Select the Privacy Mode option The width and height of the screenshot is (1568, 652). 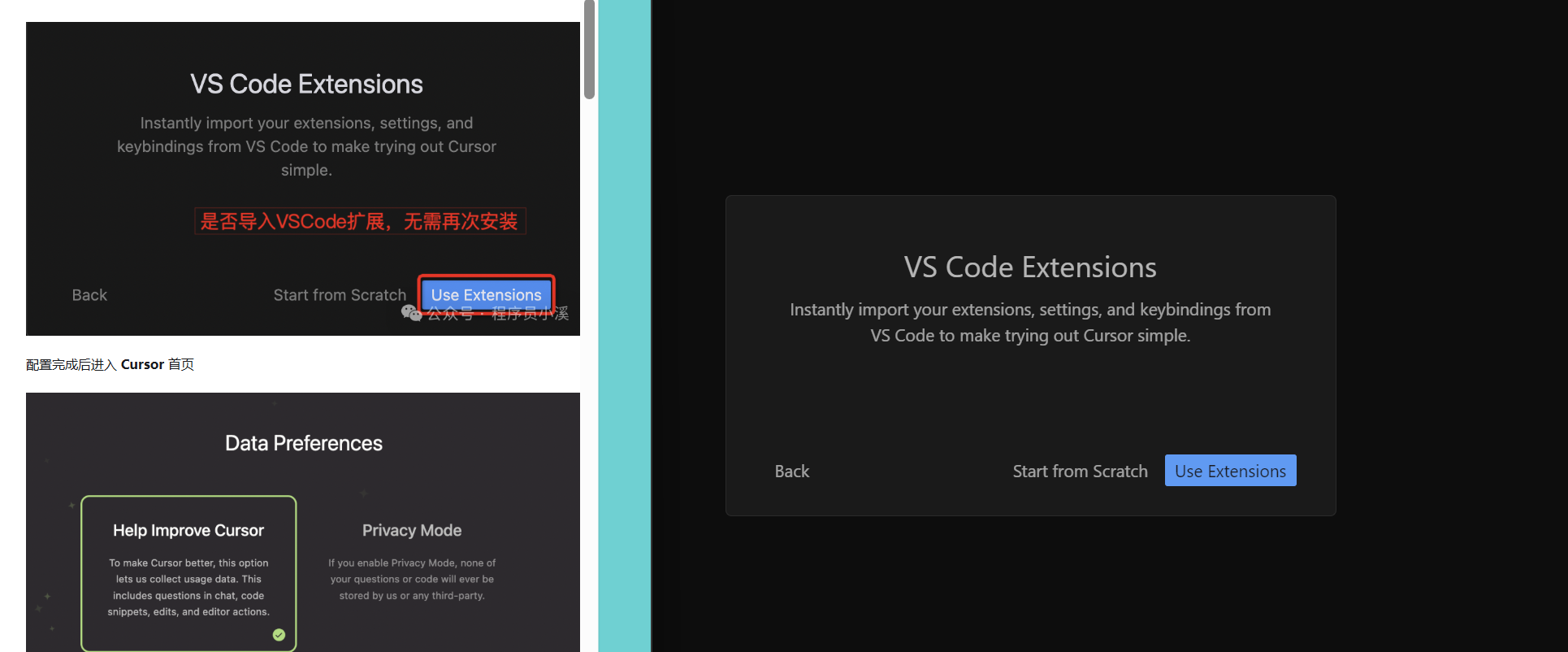tap(412, 563)
